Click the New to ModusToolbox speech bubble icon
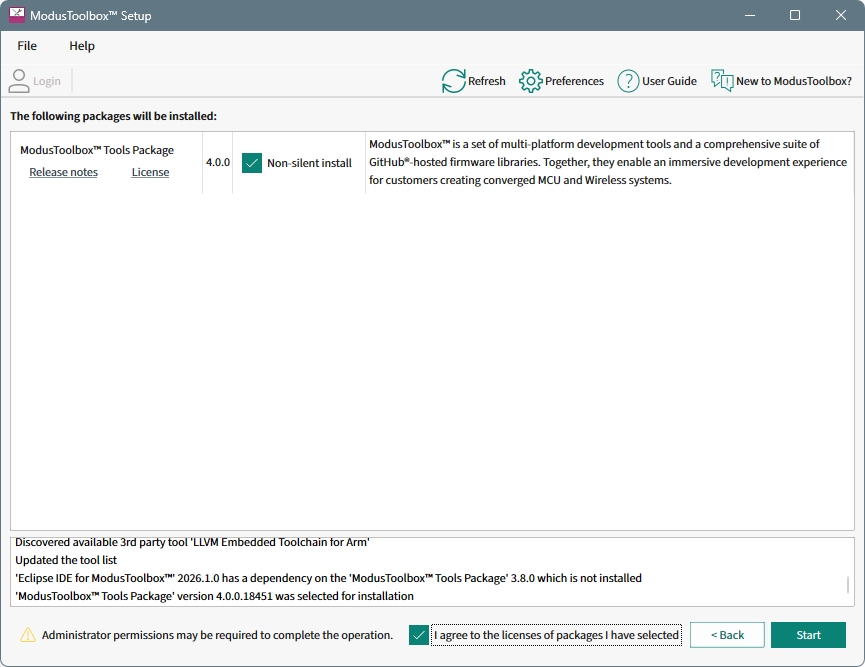This screenshot has width=865, height=667. [x=722, y=81]
